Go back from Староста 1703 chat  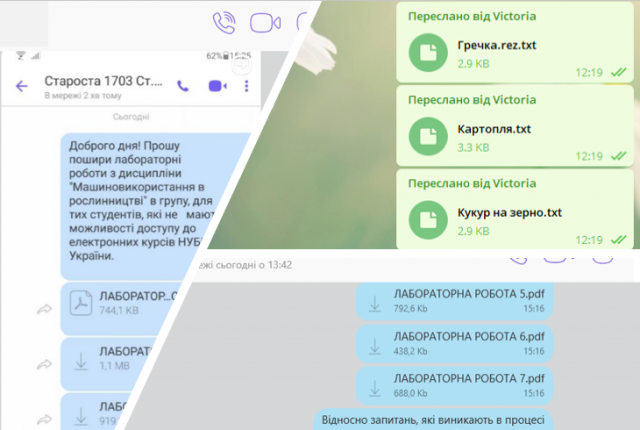pyautogui.click(x=22, y=86)
